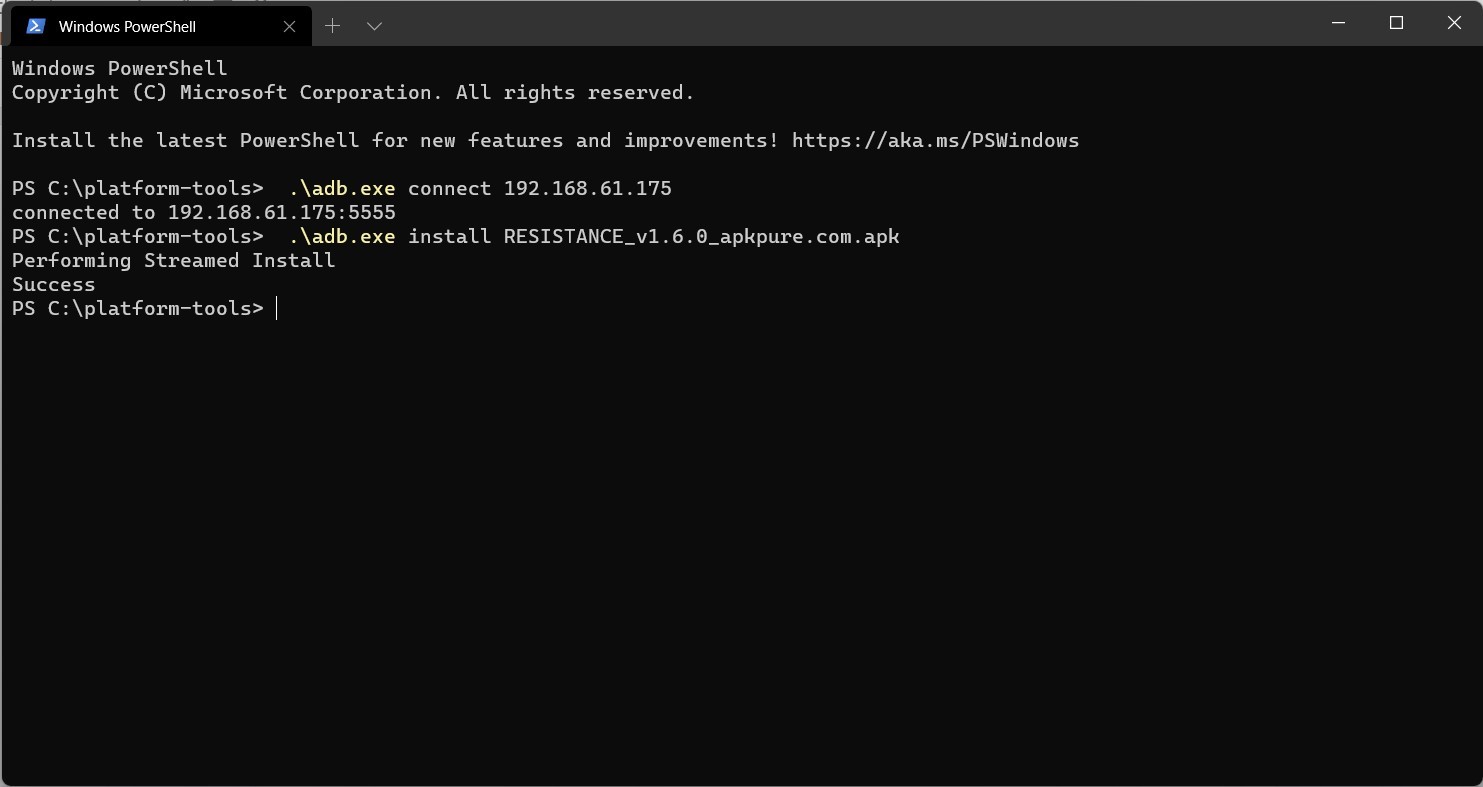Image resolution: width=1483 pixels, height=787 pixels.
Task: Click at the blinking cursor on last prompt
Action: tap(277, 308)
